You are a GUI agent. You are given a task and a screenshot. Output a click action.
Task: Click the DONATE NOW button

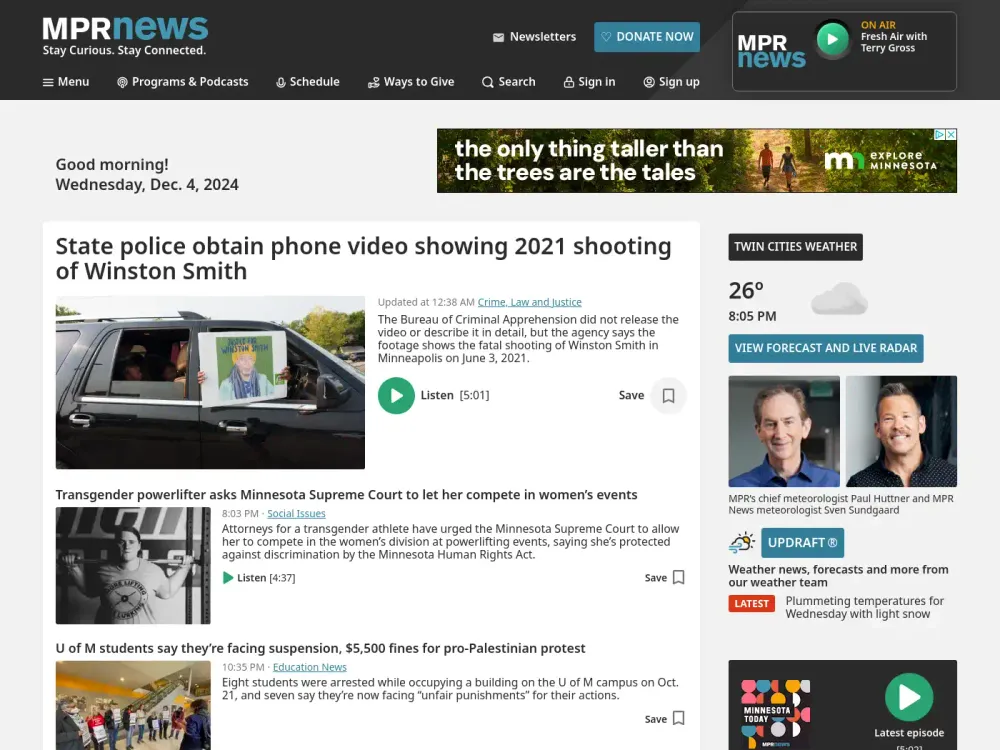click(647, 36)
